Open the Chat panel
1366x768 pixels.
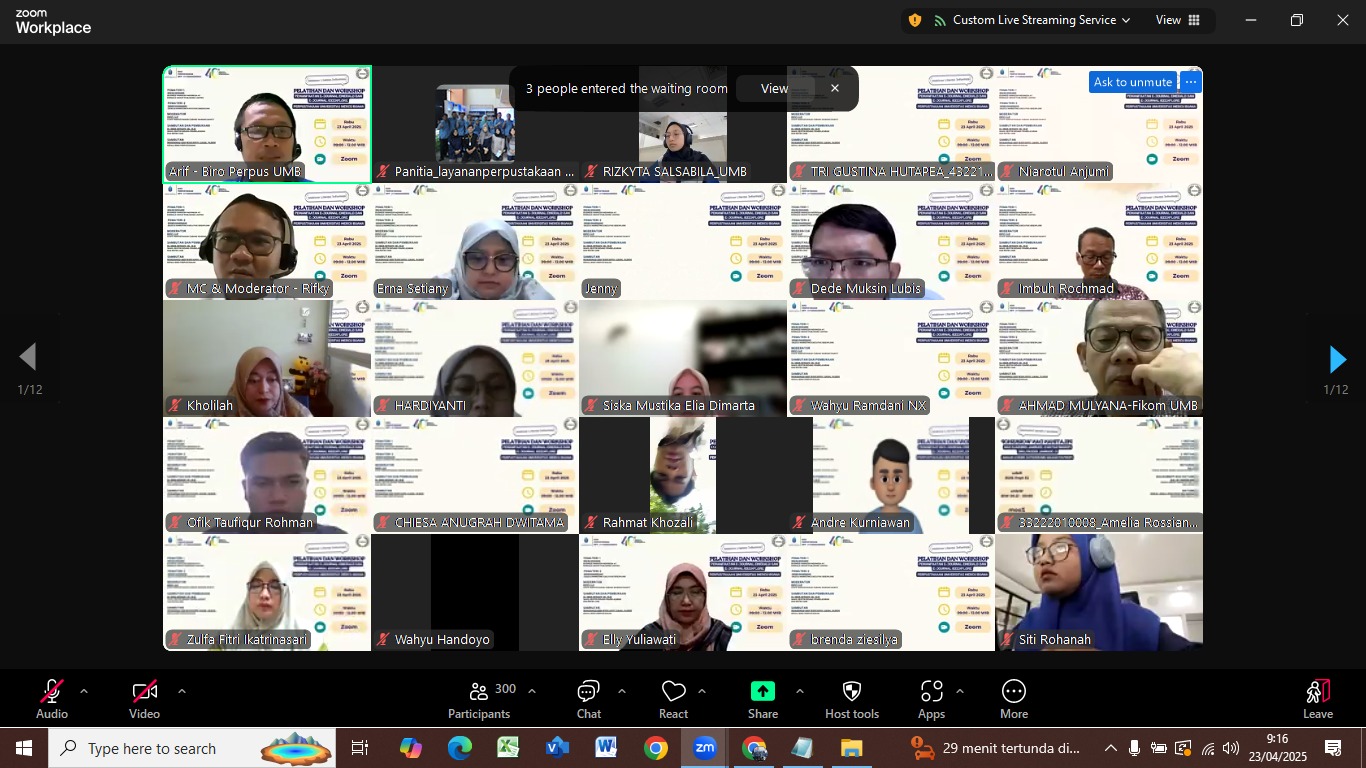[588, 692]
